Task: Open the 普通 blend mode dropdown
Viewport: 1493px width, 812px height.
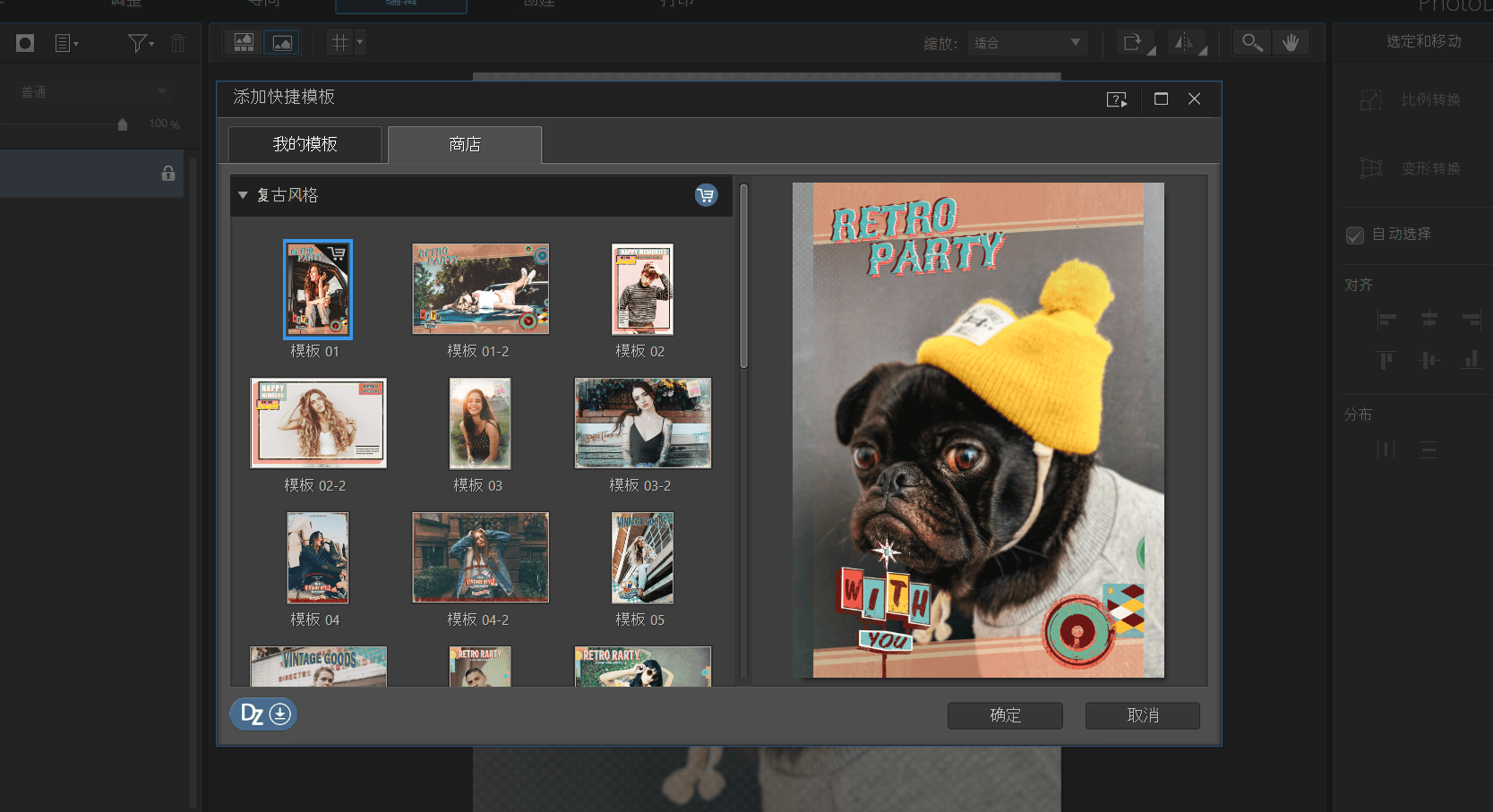Action: click(x=93, y=92)
